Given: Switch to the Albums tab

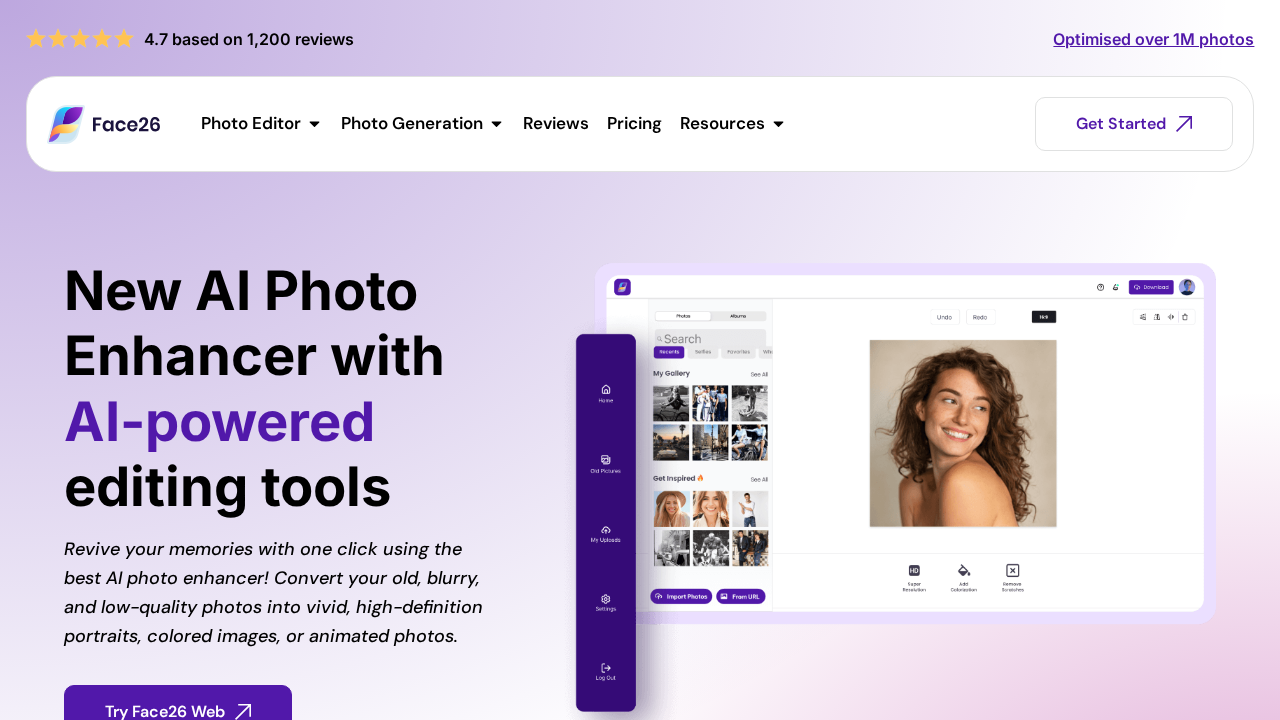Looking at the screenshot, I should coord(738,316).
